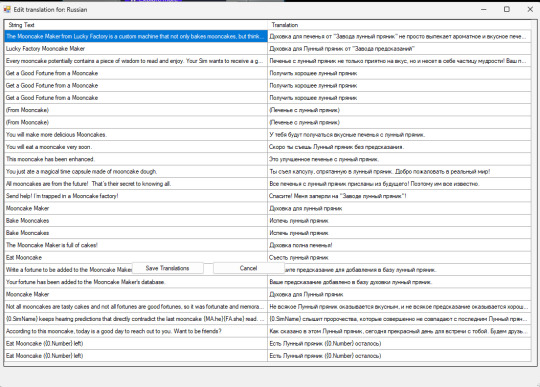Edit translation for 'The Mooncake Maker is full of cakes!'
This screenshot has width=540, height=387.
pos(399,245)
